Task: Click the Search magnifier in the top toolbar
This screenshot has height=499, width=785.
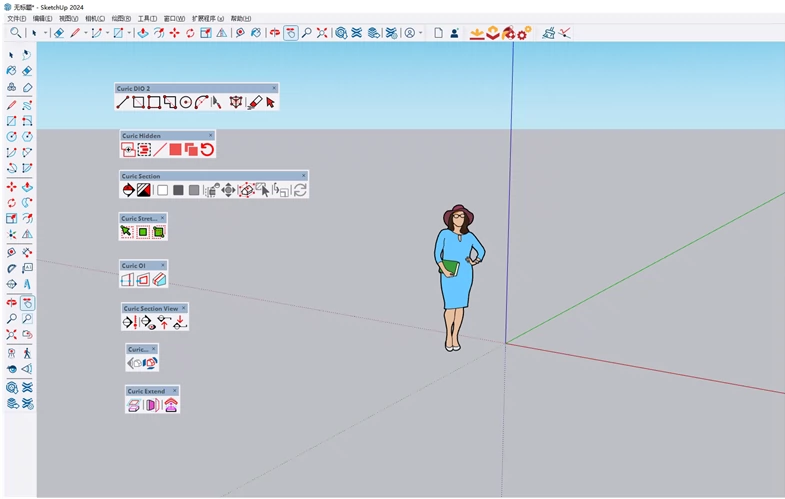Action: tap(15, 33)
